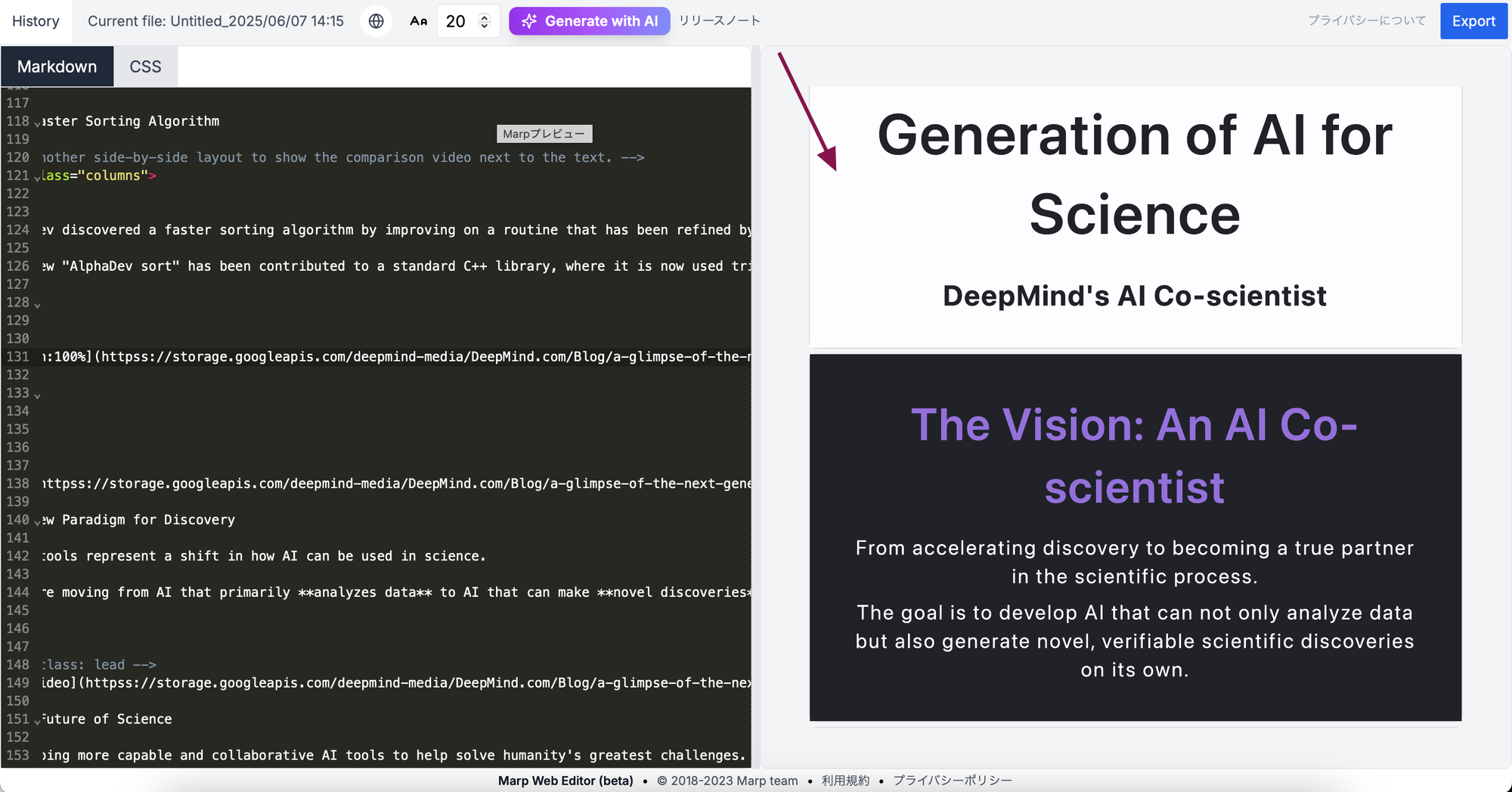The width and height of the screenshot is (1512, 792).
Task: Click the Export button
Action: (1473, 21)
